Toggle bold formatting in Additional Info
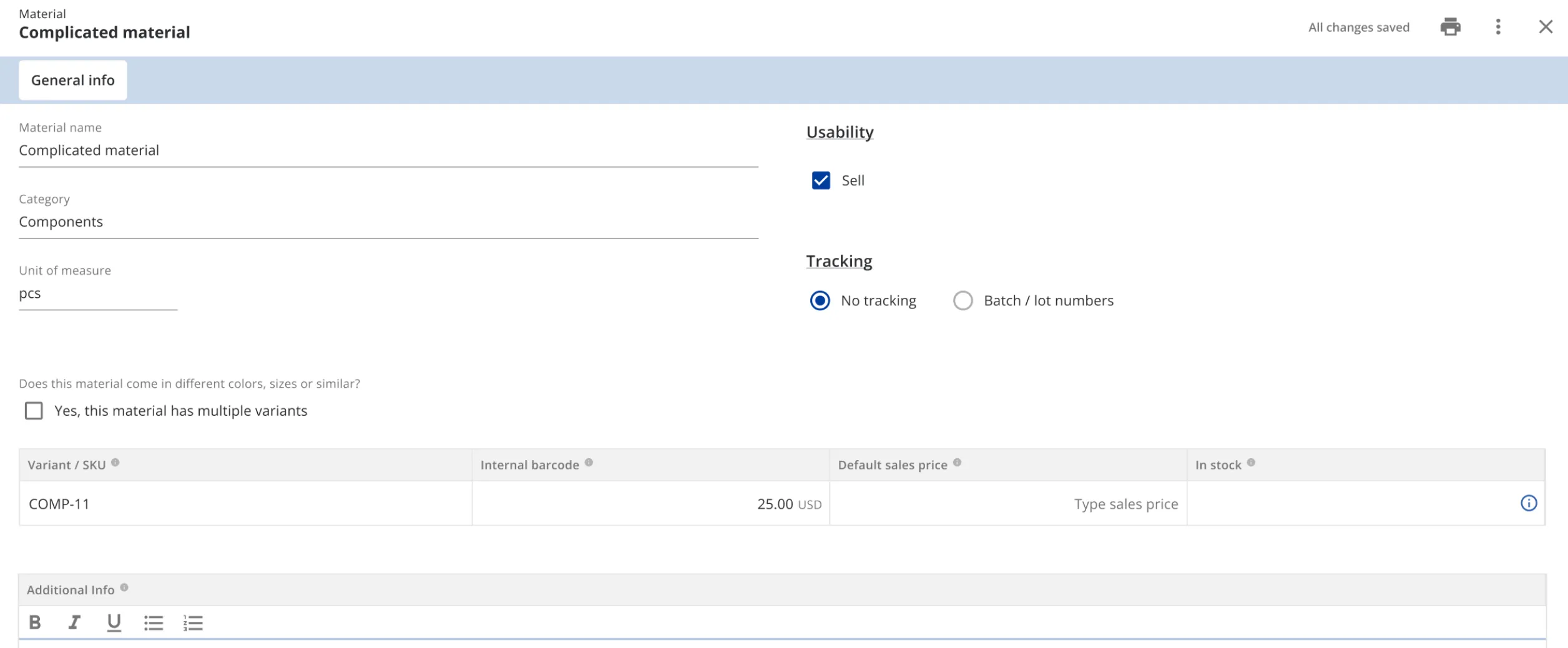Image resolution: width=1568 pixels, height=648 pixels. (x=35, y=622)
